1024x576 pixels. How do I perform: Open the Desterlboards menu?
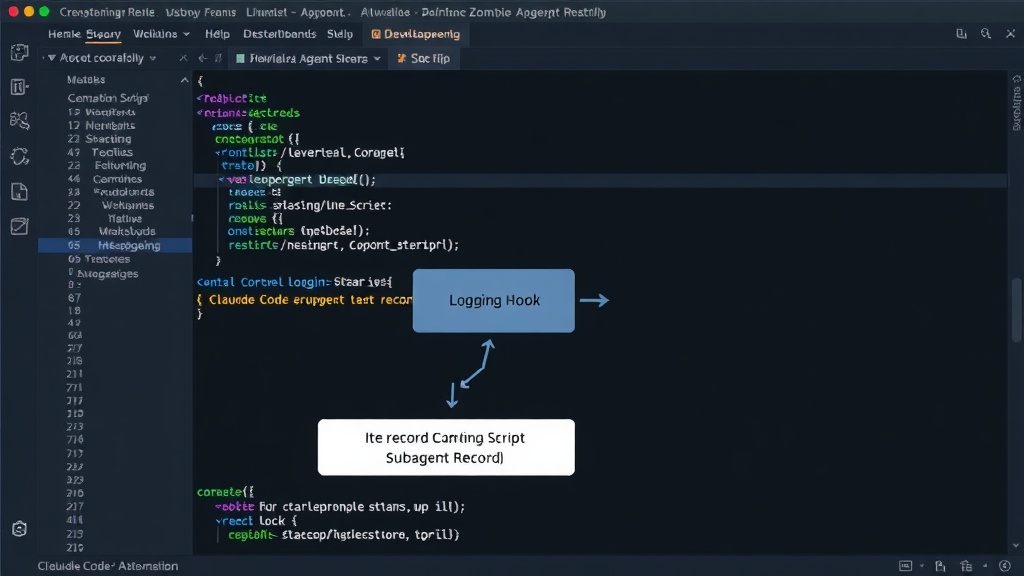click(280, 34)
